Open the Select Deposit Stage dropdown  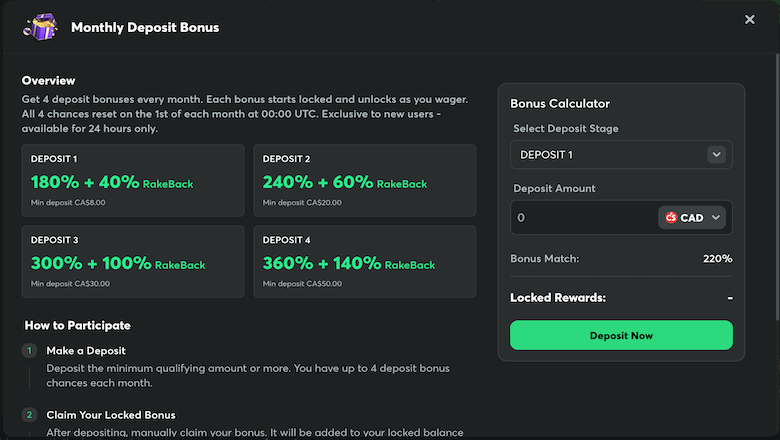coord(621,155)
